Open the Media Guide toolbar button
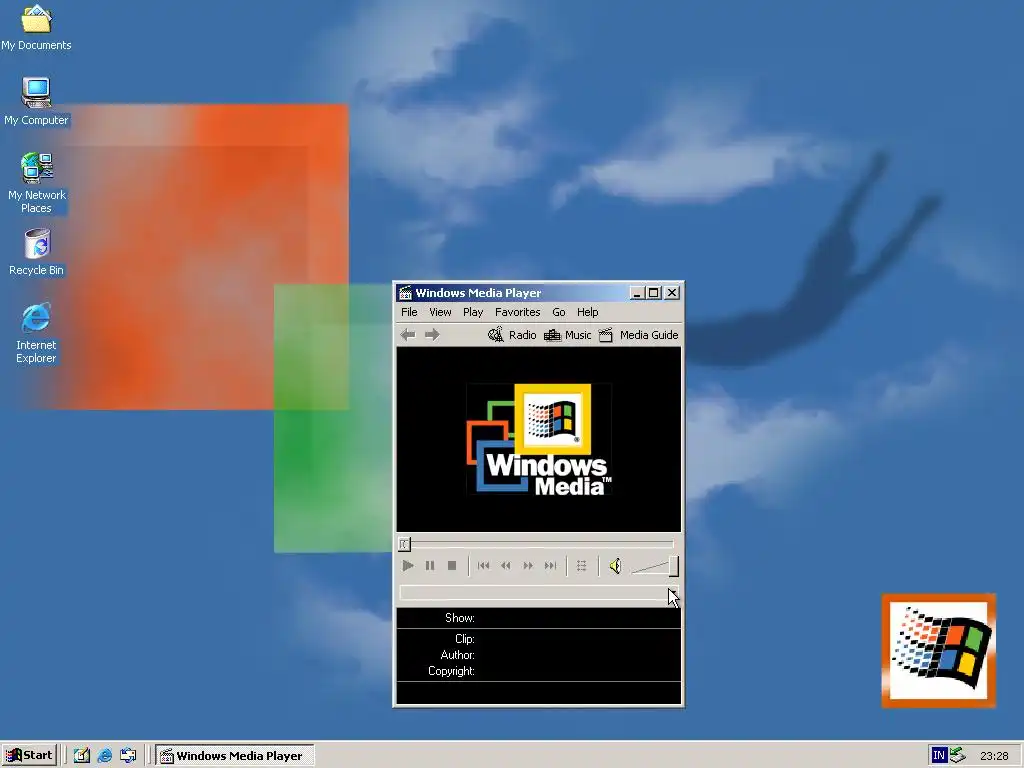This screenshot has width=1024, height=768. tap(639, 335)
